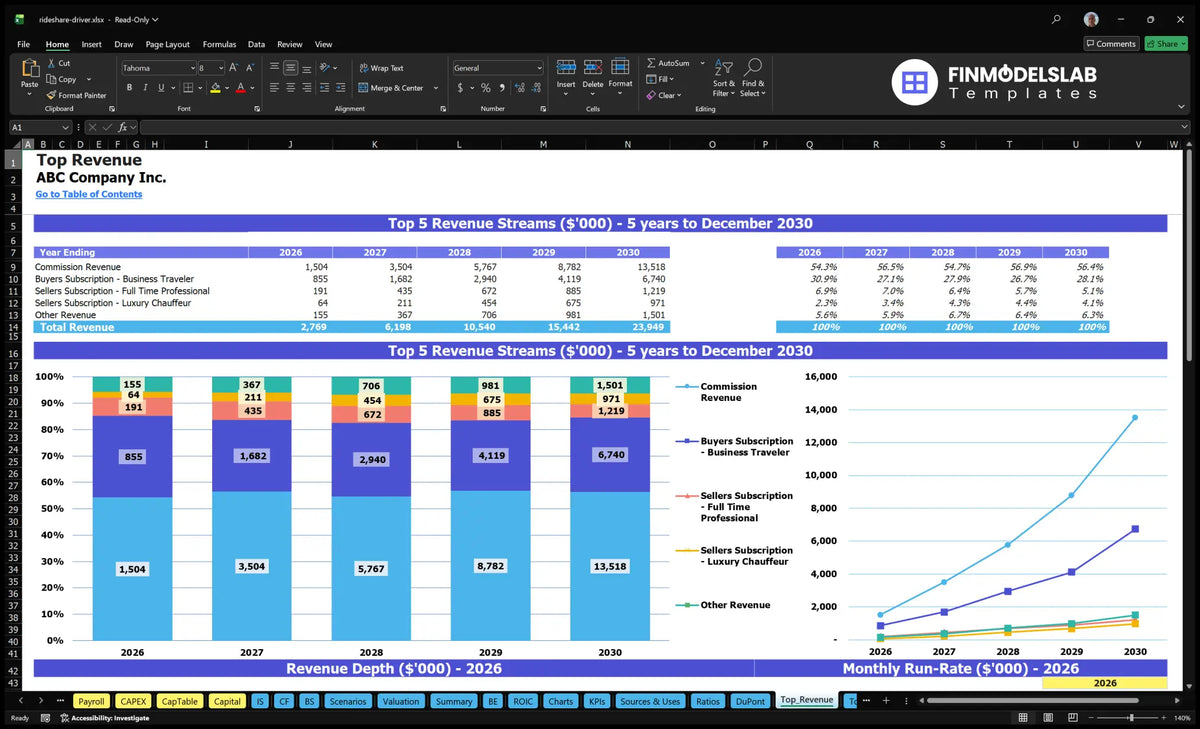Viewport: 1200px width, 729px height.
Task: Open the Fill dropdown
Action: pyautogui.click(x=660, y=79)
